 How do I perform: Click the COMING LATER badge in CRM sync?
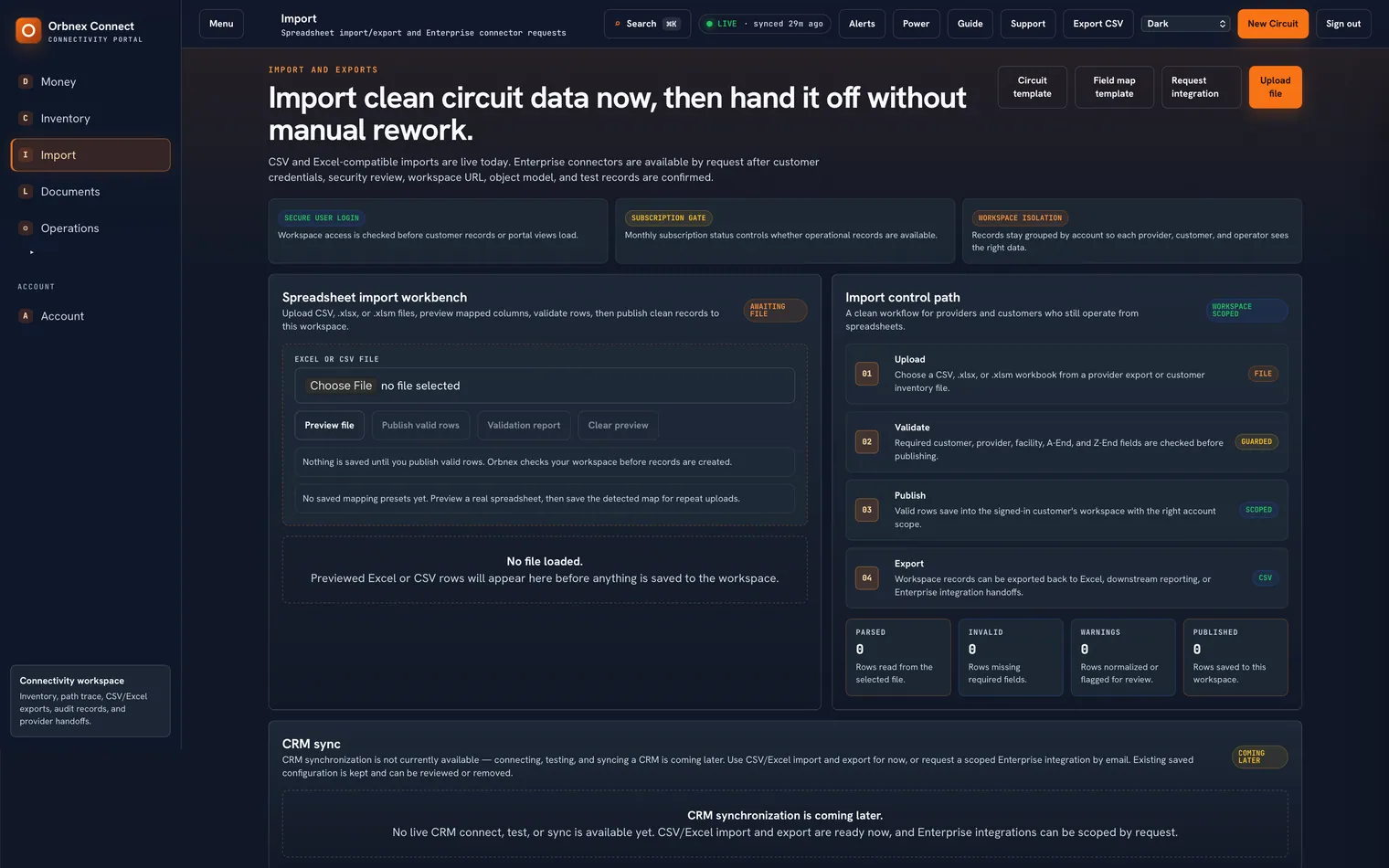[1260, 757]
